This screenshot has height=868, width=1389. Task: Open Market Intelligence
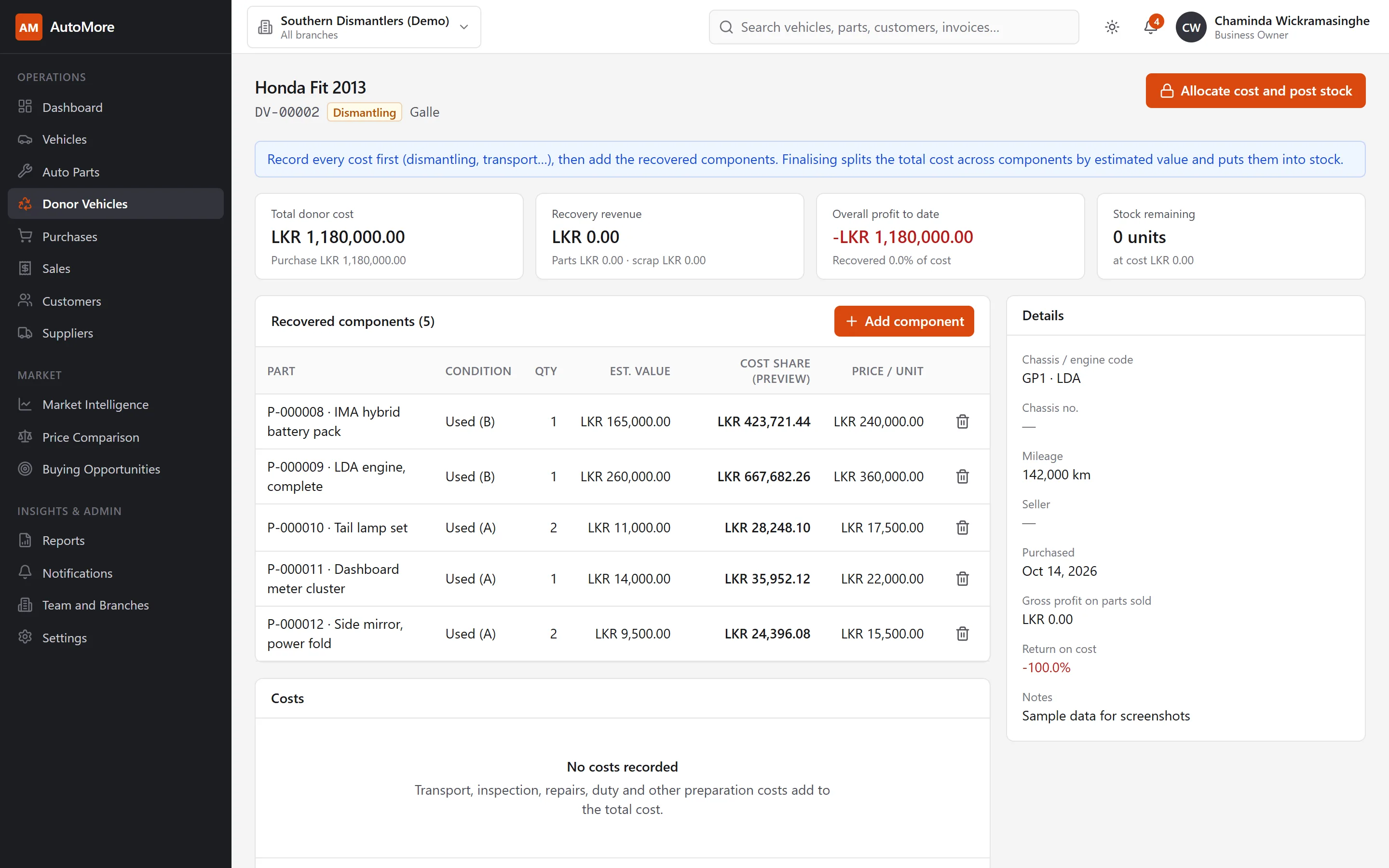tap(115, 405)
